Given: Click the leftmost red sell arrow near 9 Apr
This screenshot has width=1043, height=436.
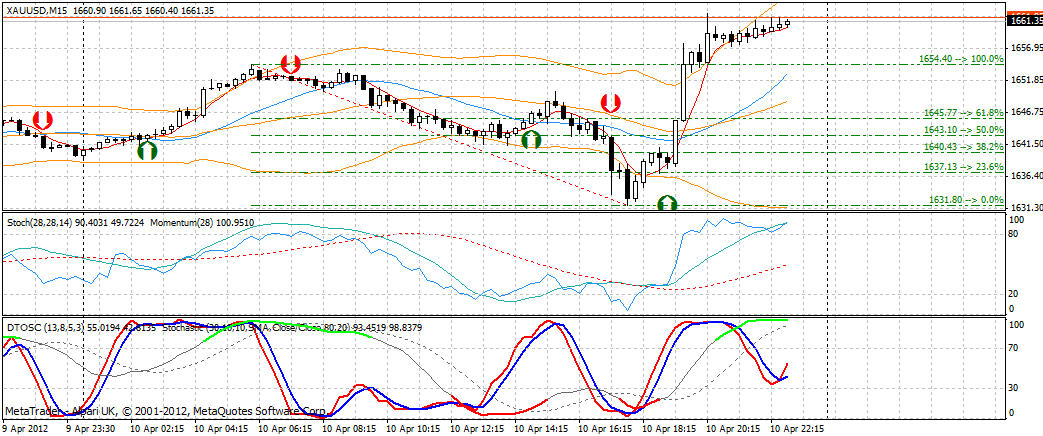Looking at the screenshot, I should point(42,120).
